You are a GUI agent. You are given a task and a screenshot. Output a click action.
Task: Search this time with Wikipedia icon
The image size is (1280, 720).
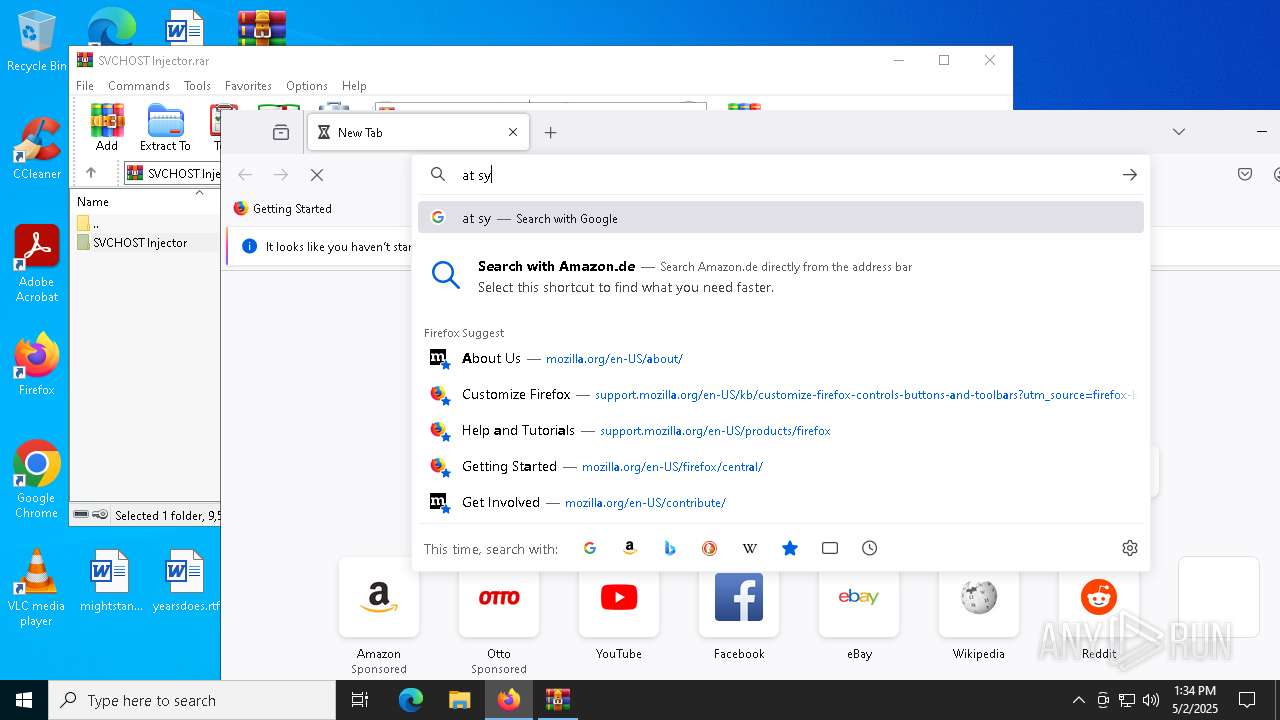[x=750, y=548]
